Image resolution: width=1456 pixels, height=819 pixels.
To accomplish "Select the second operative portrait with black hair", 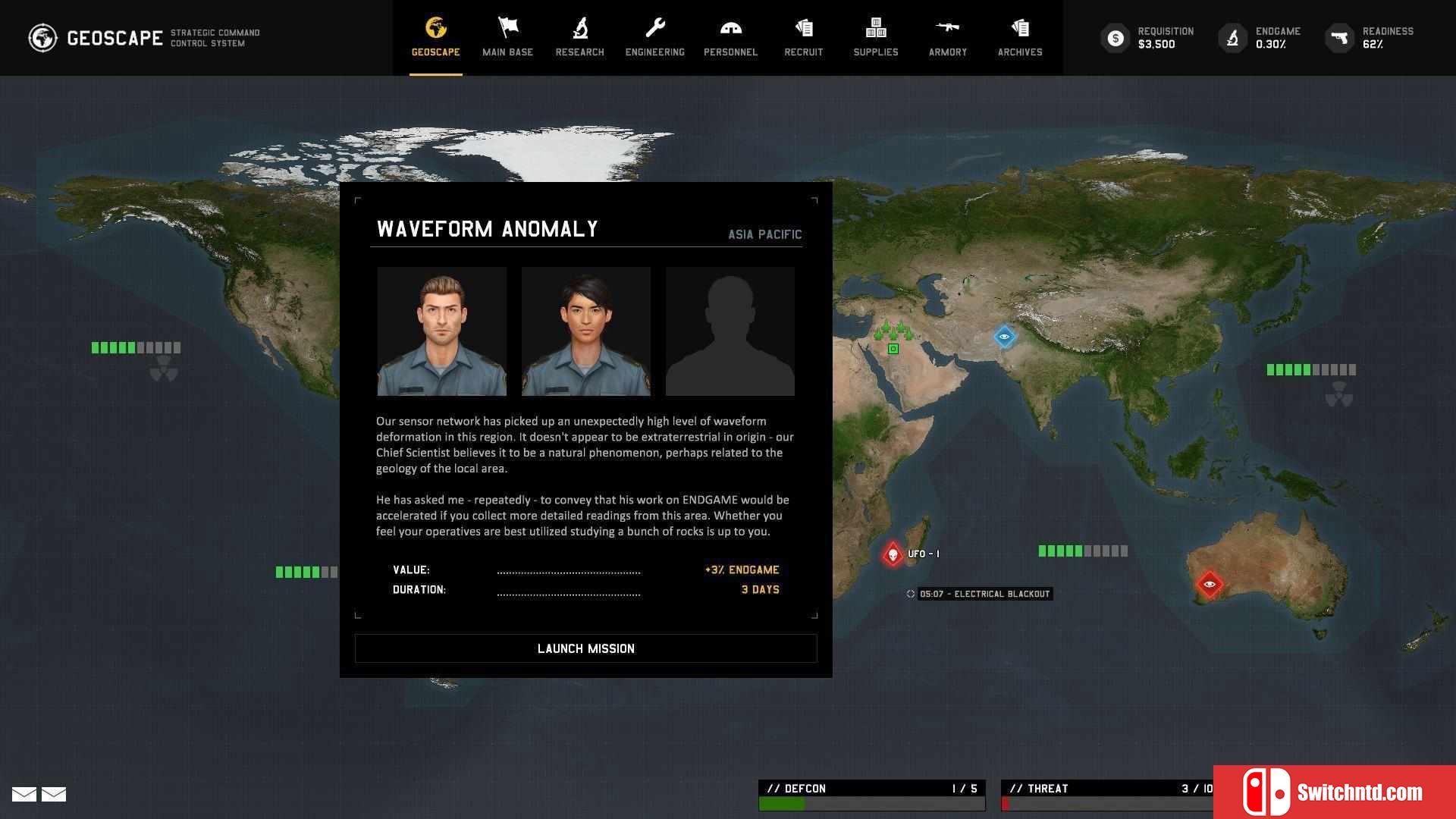I will pos(586,331).
